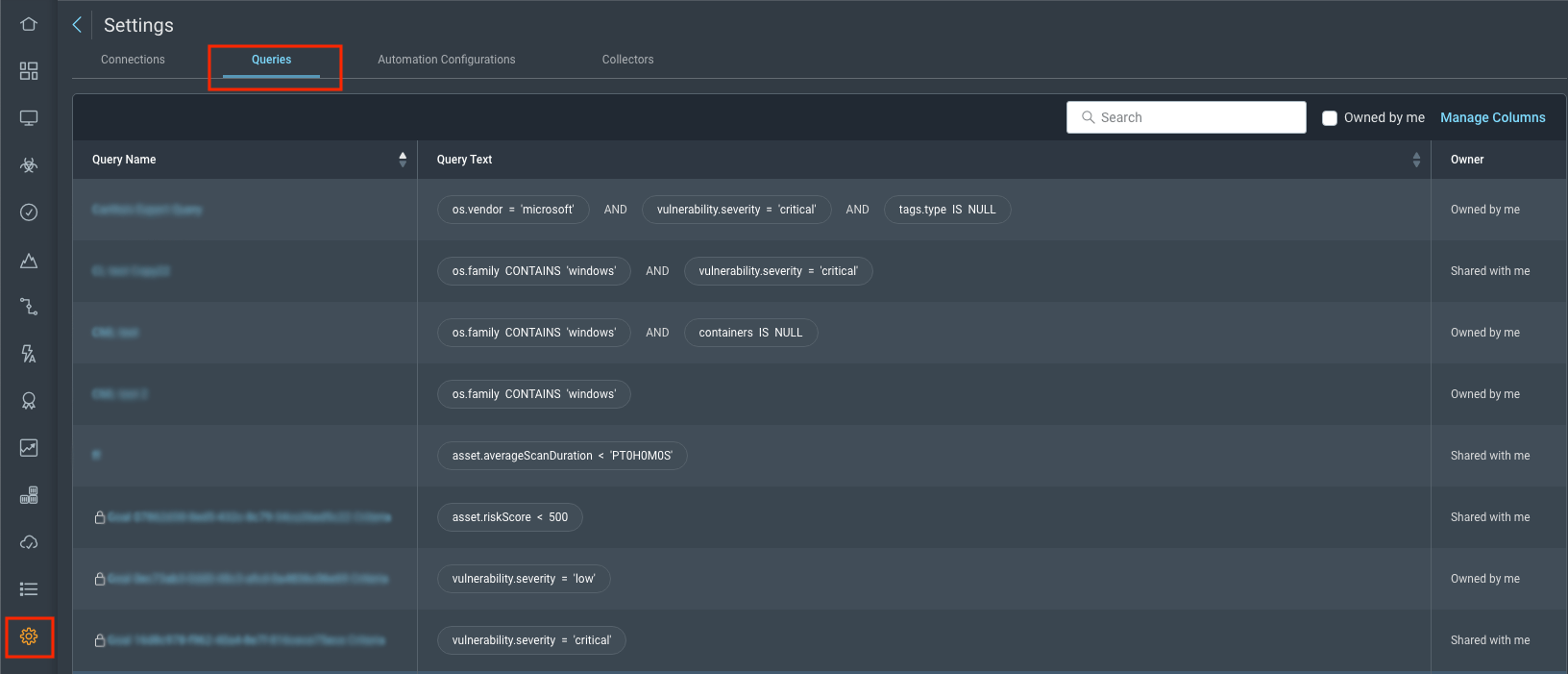Enable the Owned by me checkbox
The height and width of the screenshot is (674, 1568).
click(x=1330, y=118)
